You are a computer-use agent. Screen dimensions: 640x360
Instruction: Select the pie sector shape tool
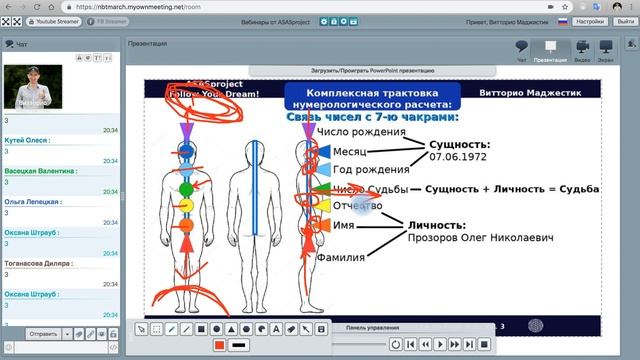coord(261,329)
